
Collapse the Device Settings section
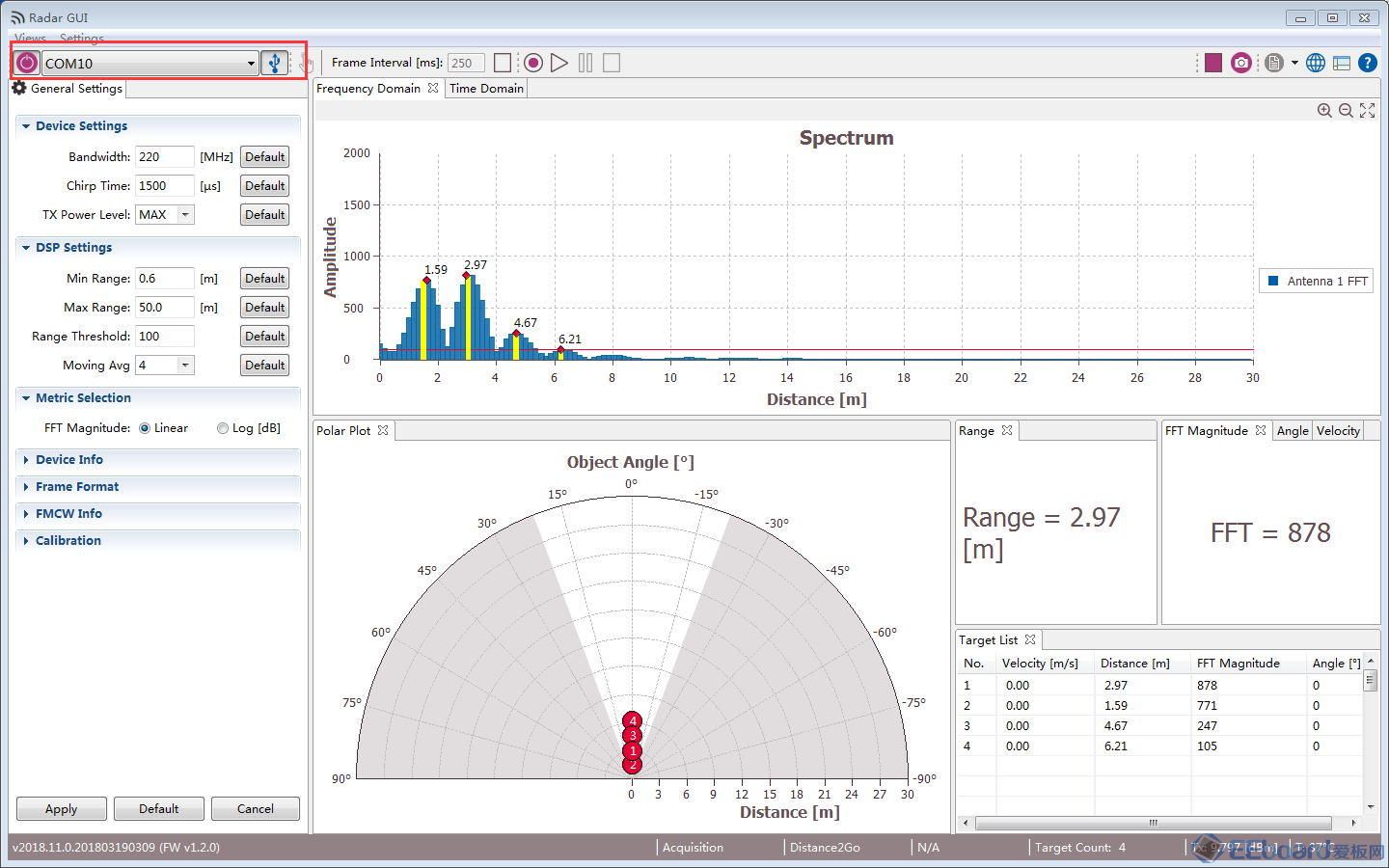(26, 126)
